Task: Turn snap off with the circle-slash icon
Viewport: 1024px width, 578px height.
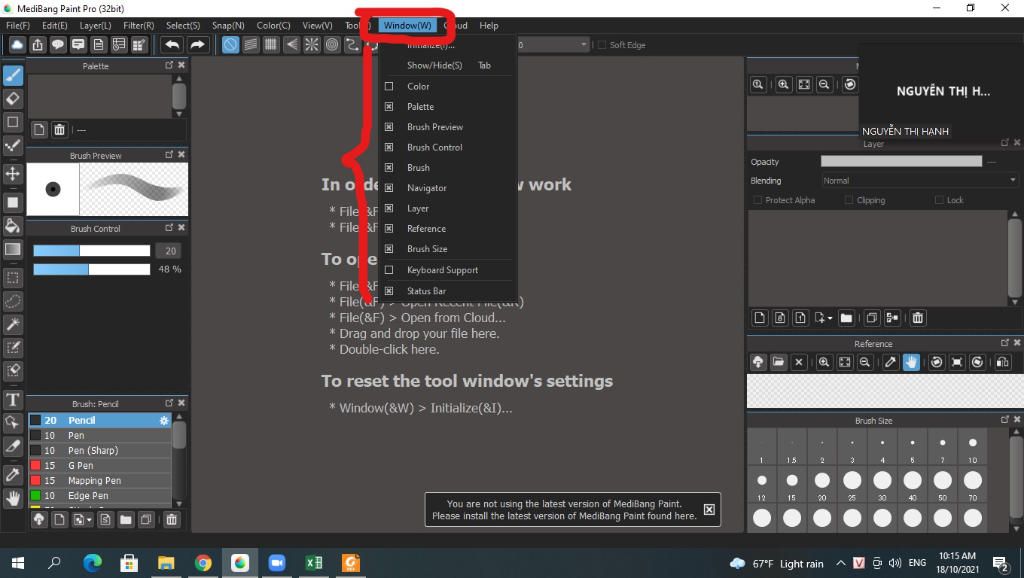Action: [x=231, y=44]
